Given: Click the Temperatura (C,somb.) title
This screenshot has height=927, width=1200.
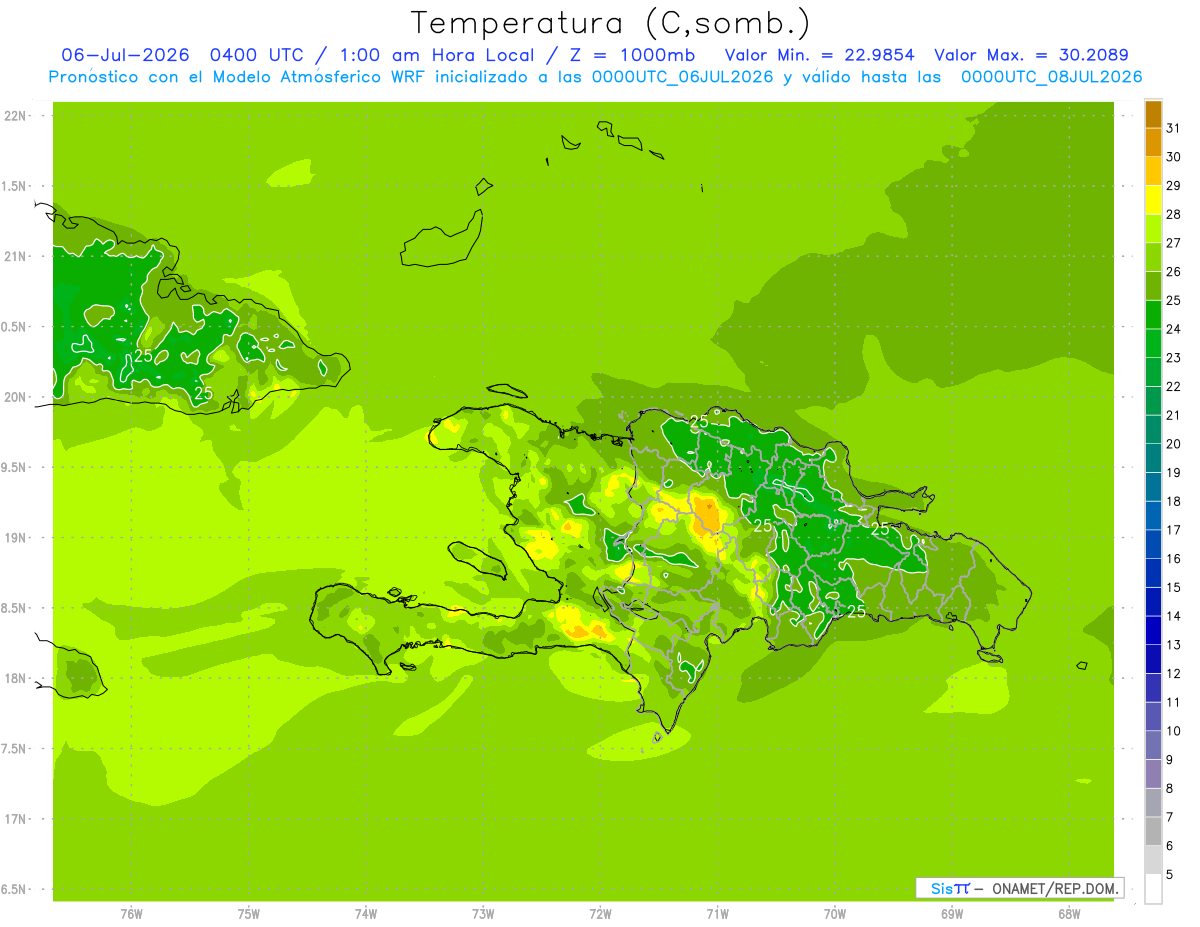Looking at the screenshot, I should (610, 22).
